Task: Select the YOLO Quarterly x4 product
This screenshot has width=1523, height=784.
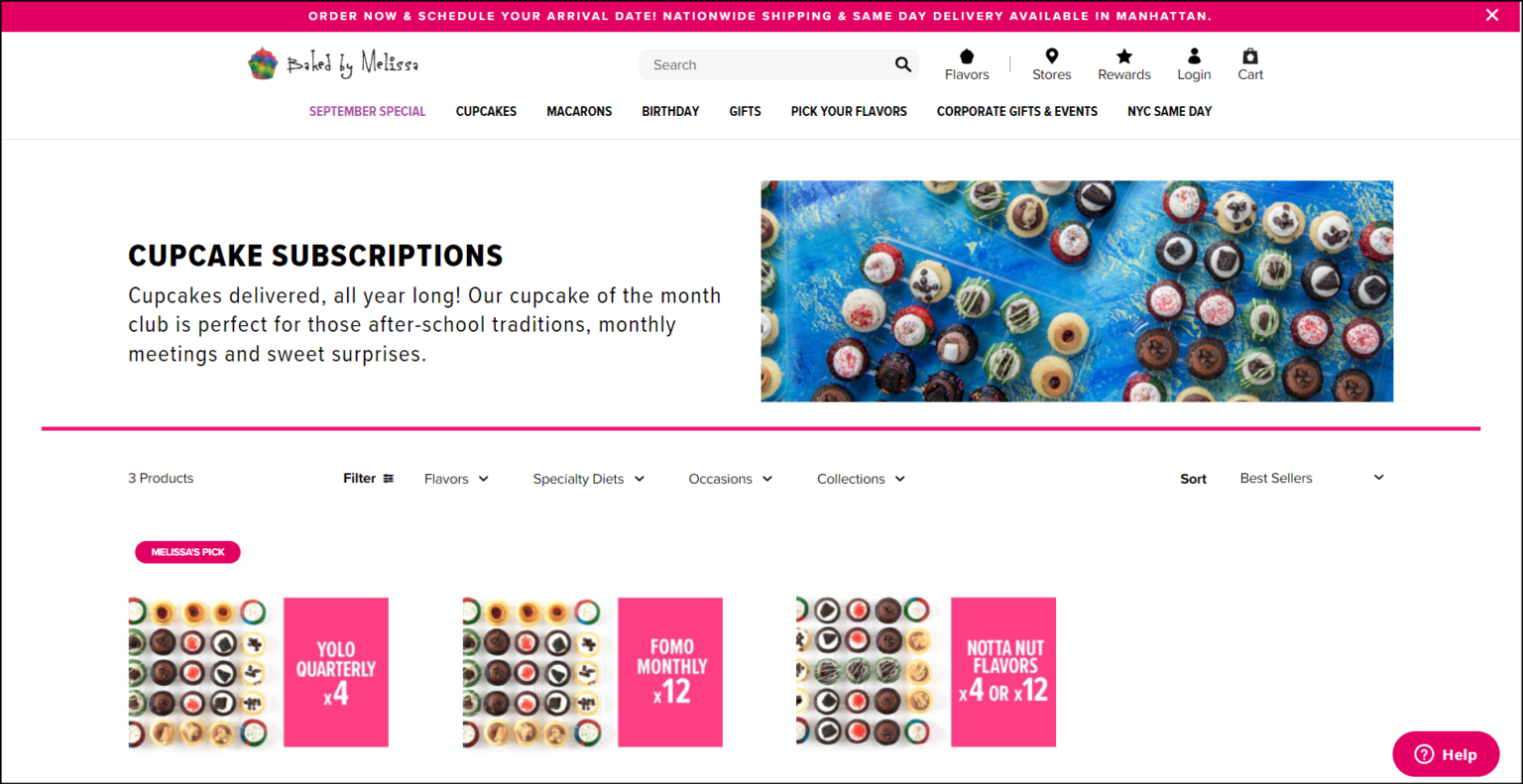Action: click(x=259, y=672)
